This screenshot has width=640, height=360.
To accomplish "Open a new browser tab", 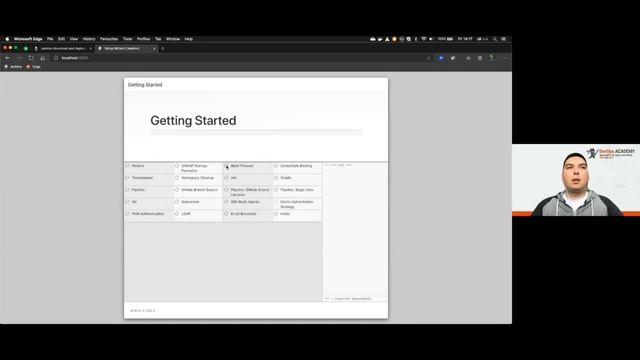I will pos(163,49).
